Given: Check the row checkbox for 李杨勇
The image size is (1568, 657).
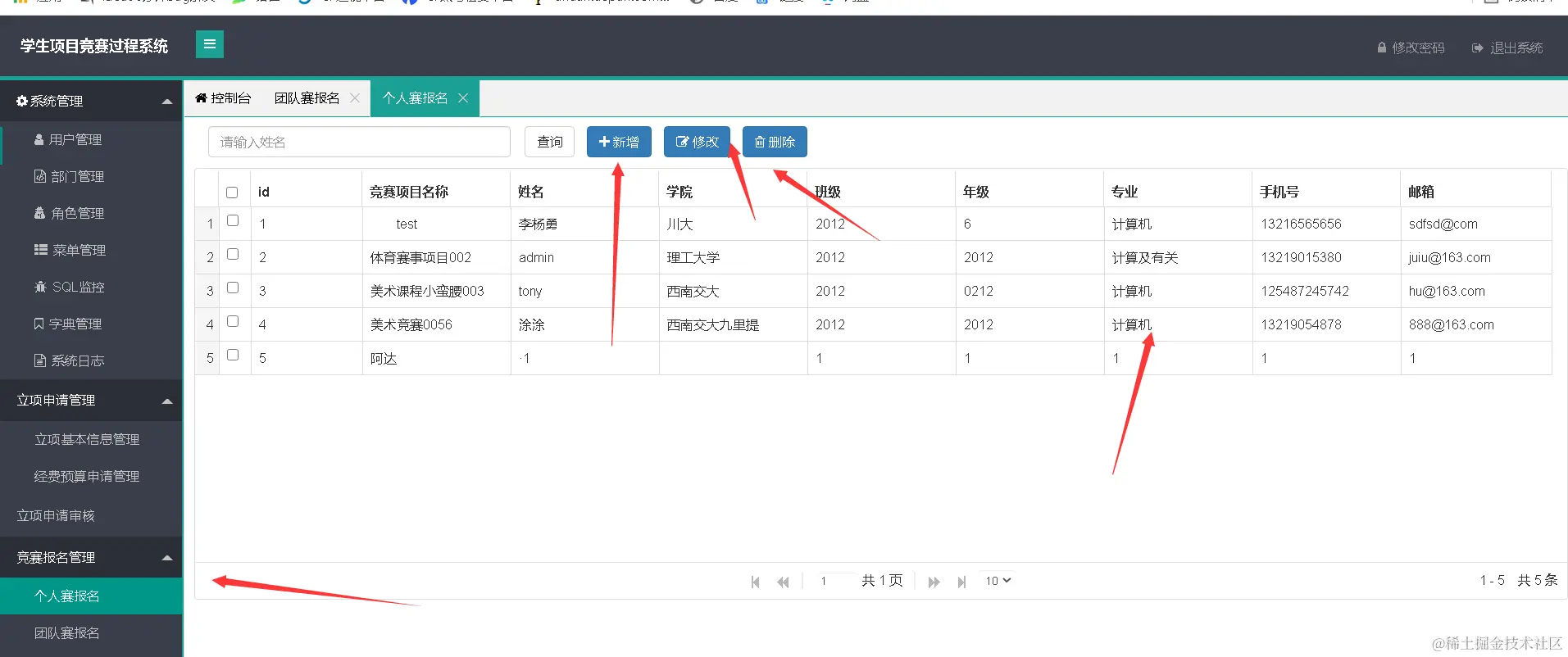Looking at the screenshot, I should click(x=233, y=220).
